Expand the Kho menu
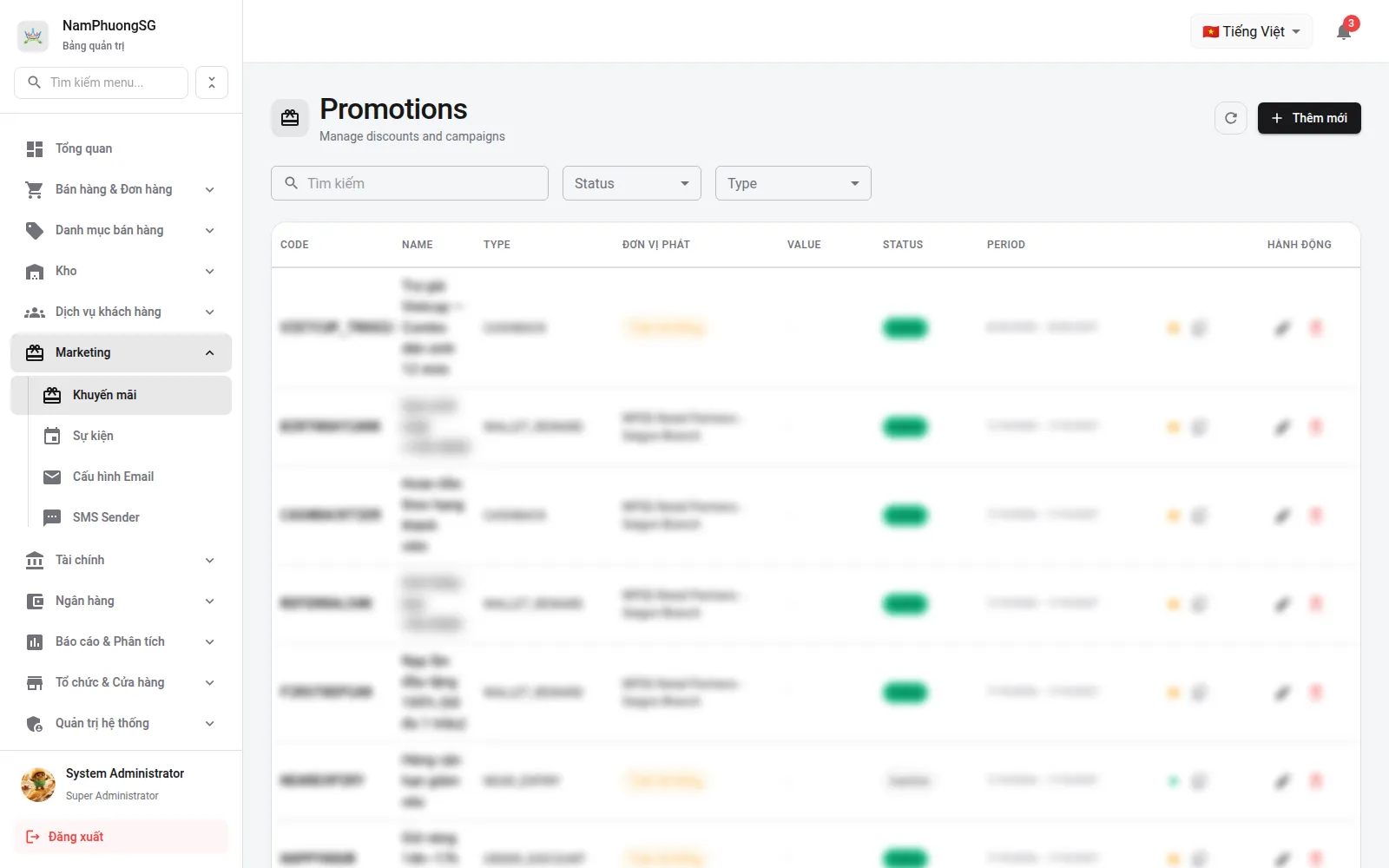 coord(121,271)
